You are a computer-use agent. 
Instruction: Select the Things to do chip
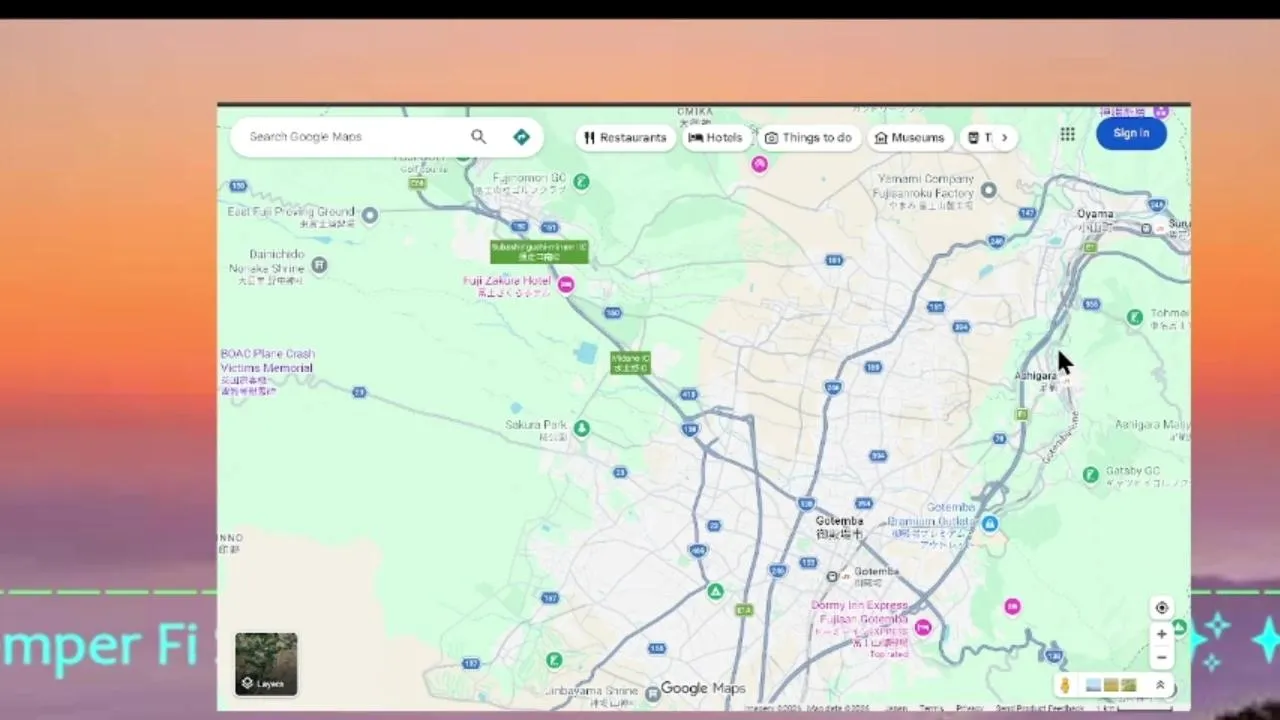coord(808,138)
